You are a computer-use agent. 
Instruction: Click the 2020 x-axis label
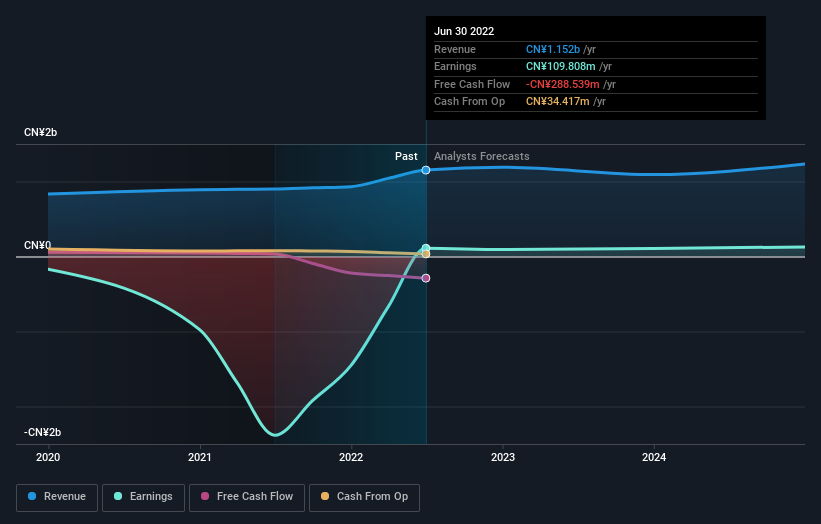48,458
